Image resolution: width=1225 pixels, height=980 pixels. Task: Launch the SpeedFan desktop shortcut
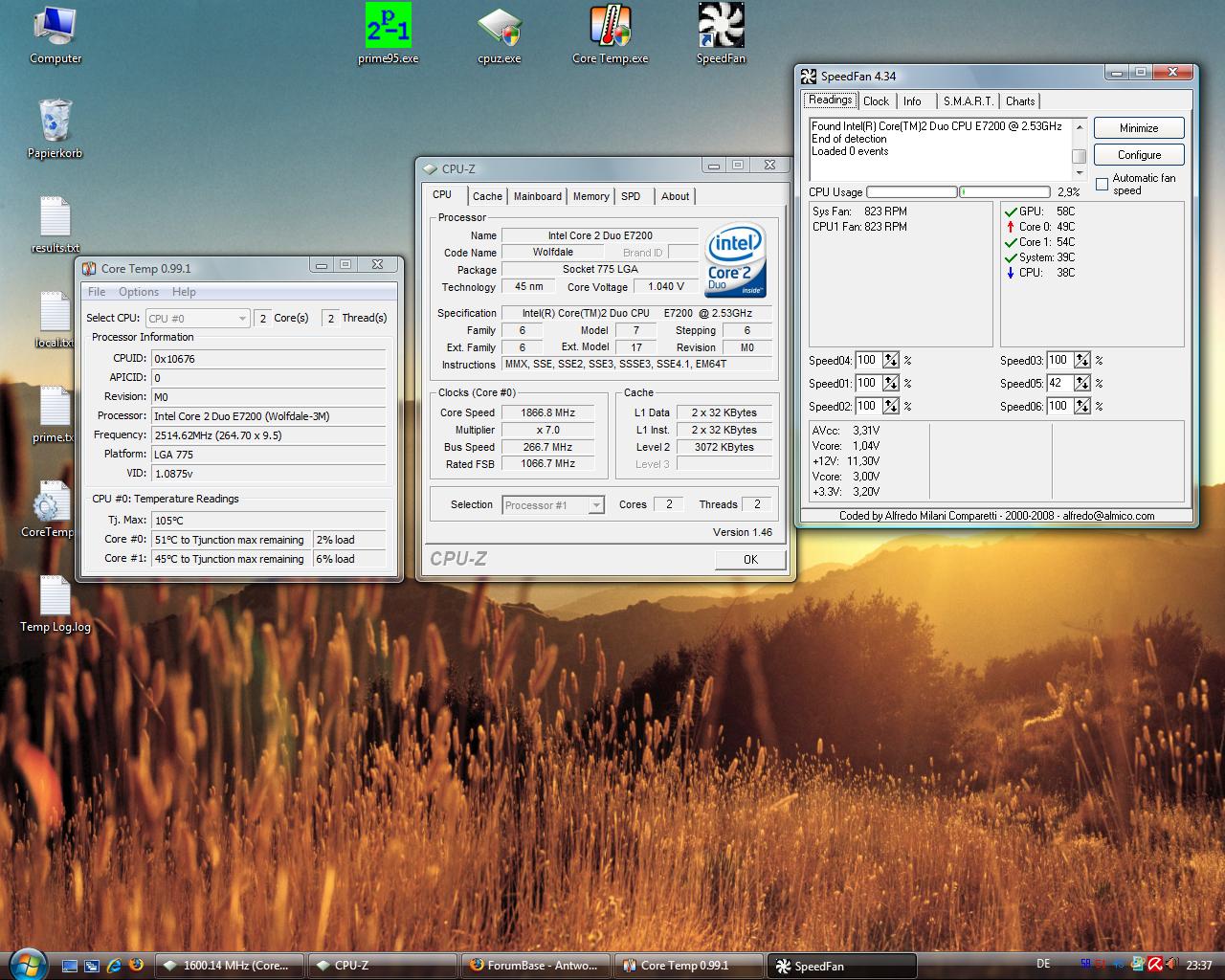[x=721, y=34]
